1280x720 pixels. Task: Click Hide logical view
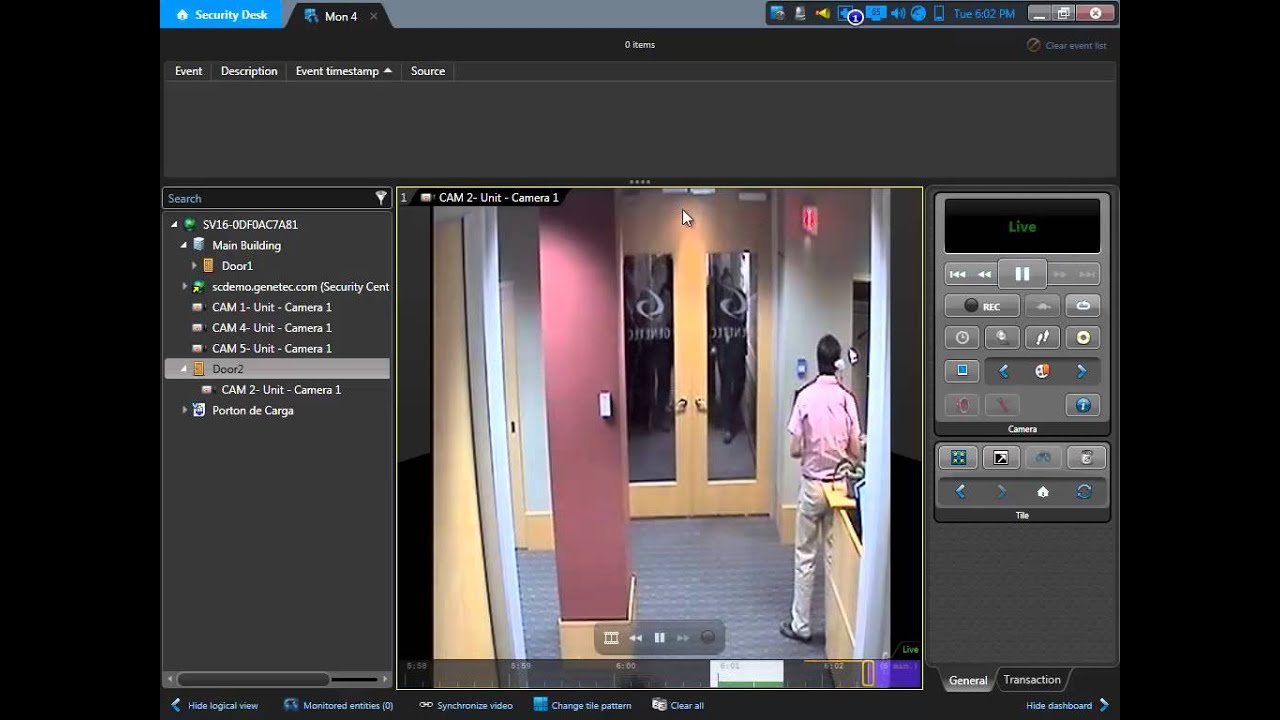[x=213, y=705]
